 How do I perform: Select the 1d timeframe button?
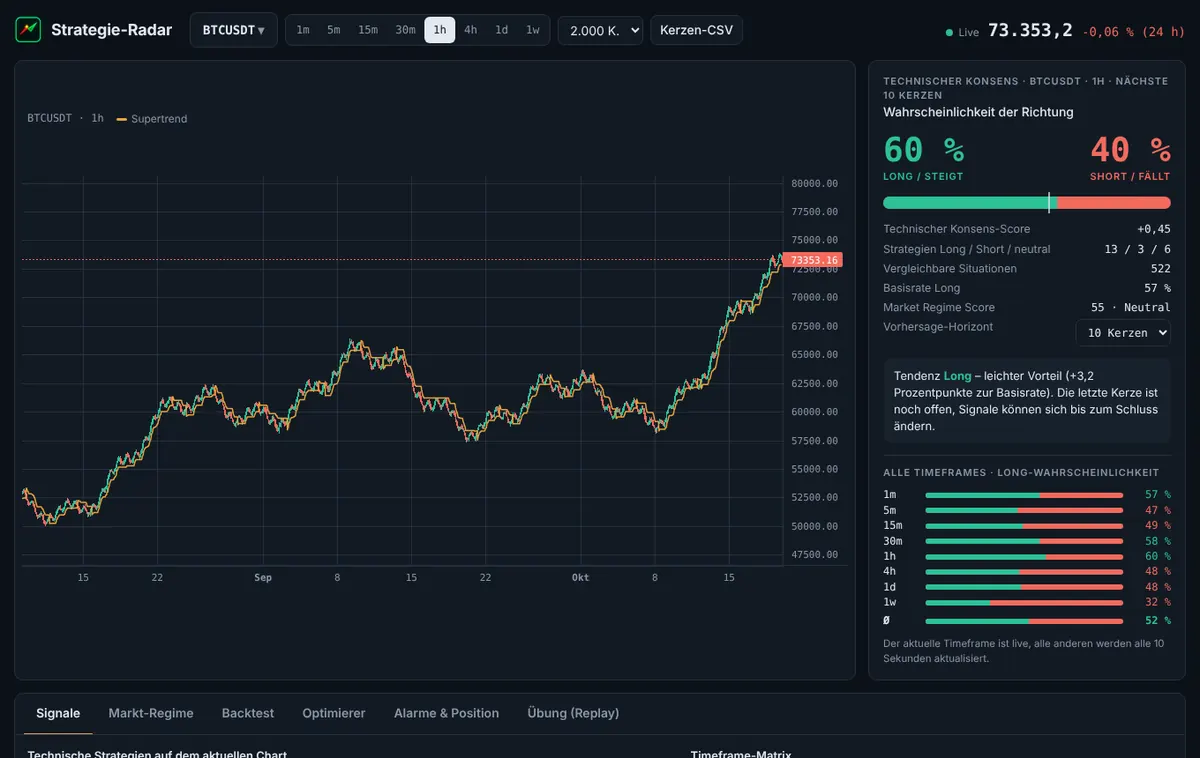point(502,30)
